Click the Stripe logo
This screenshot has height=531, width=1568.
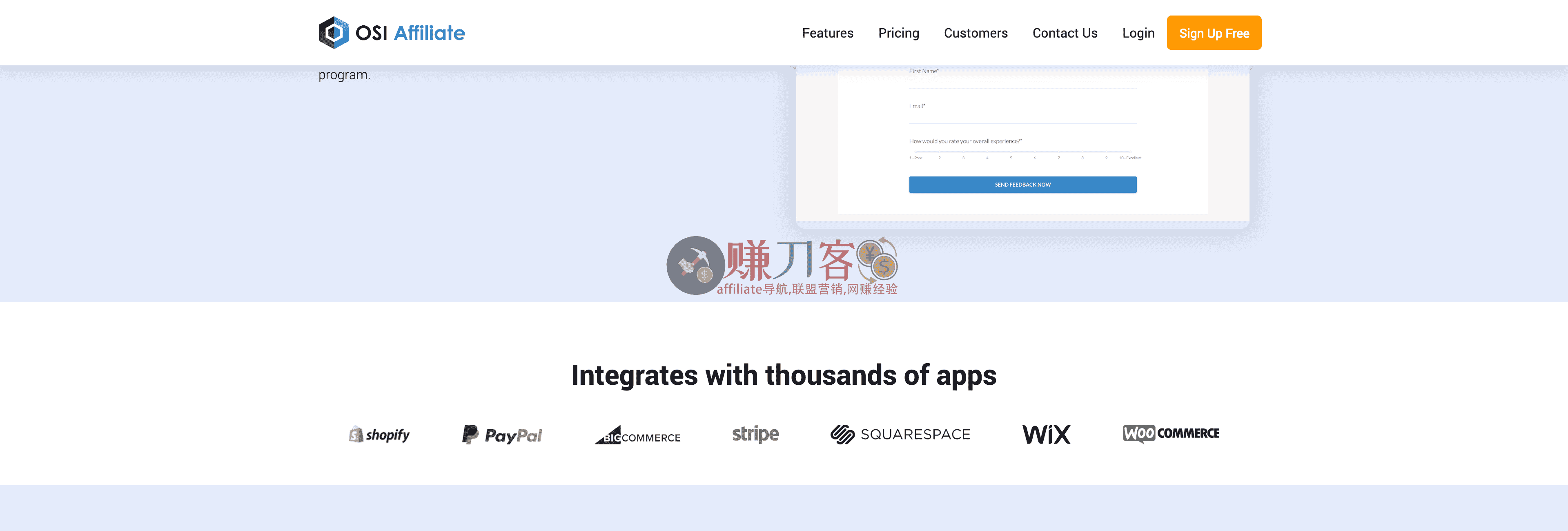pos(755,434)
